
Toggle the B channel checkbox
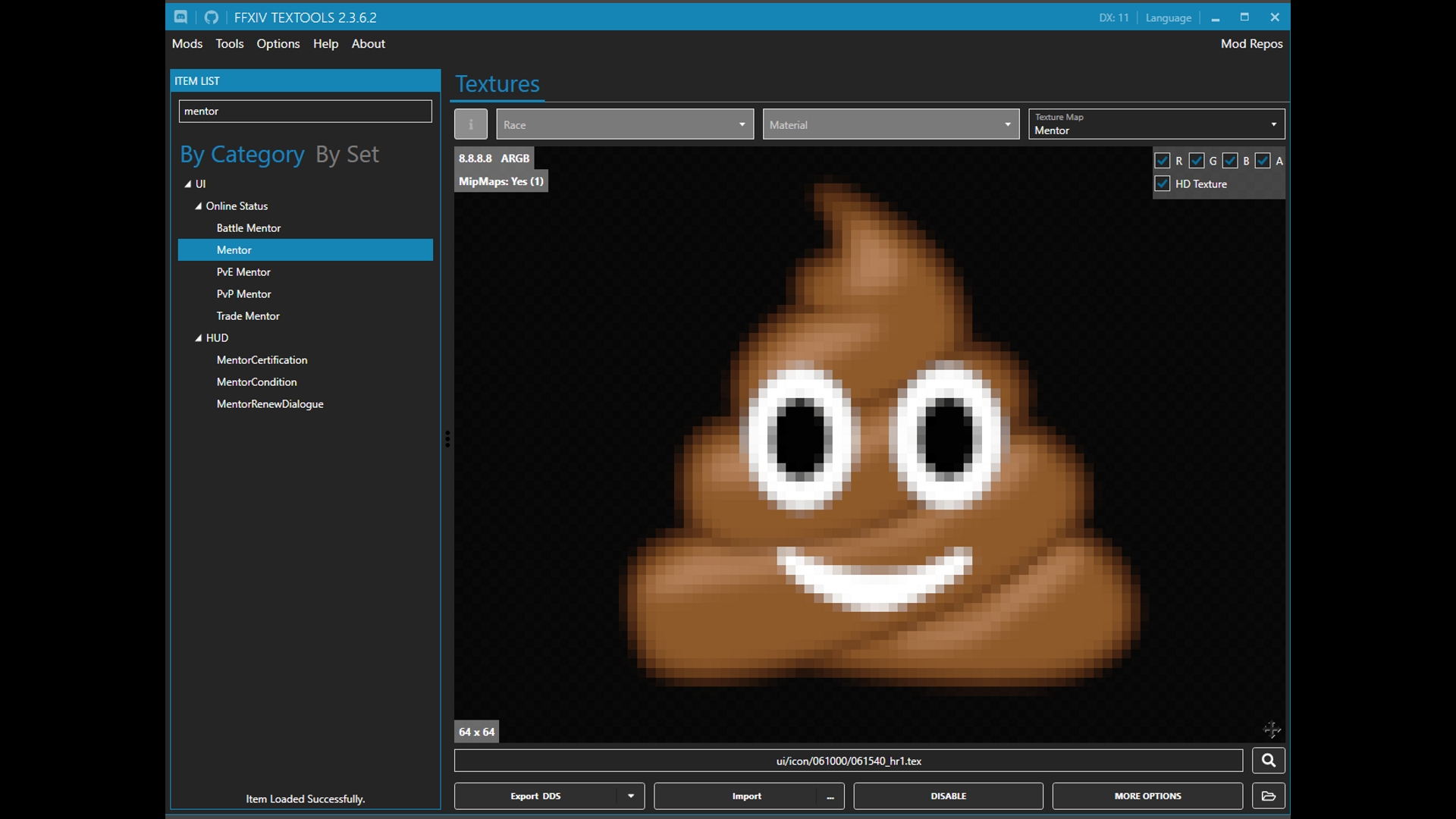1230,161
